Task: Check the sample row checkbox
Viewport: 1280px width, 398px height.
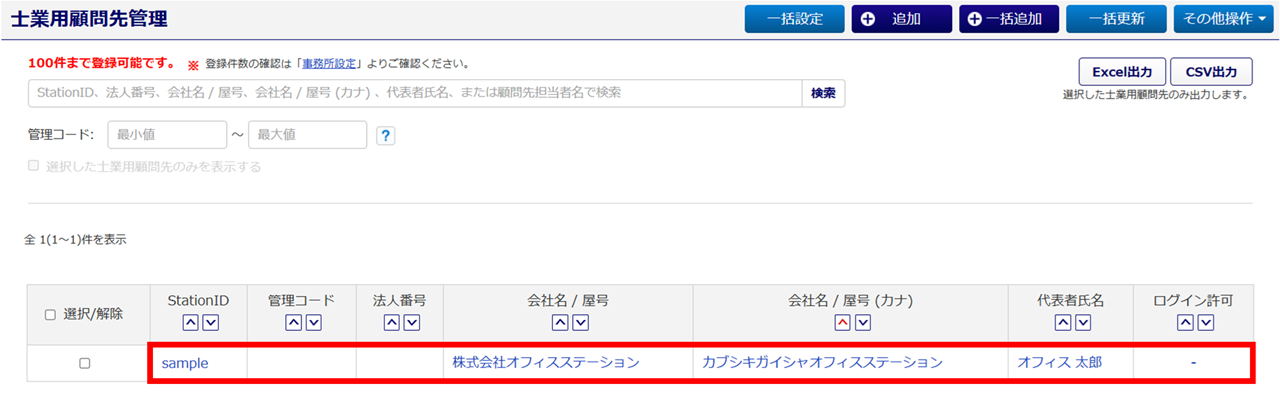Action: [x=85, y=363]
